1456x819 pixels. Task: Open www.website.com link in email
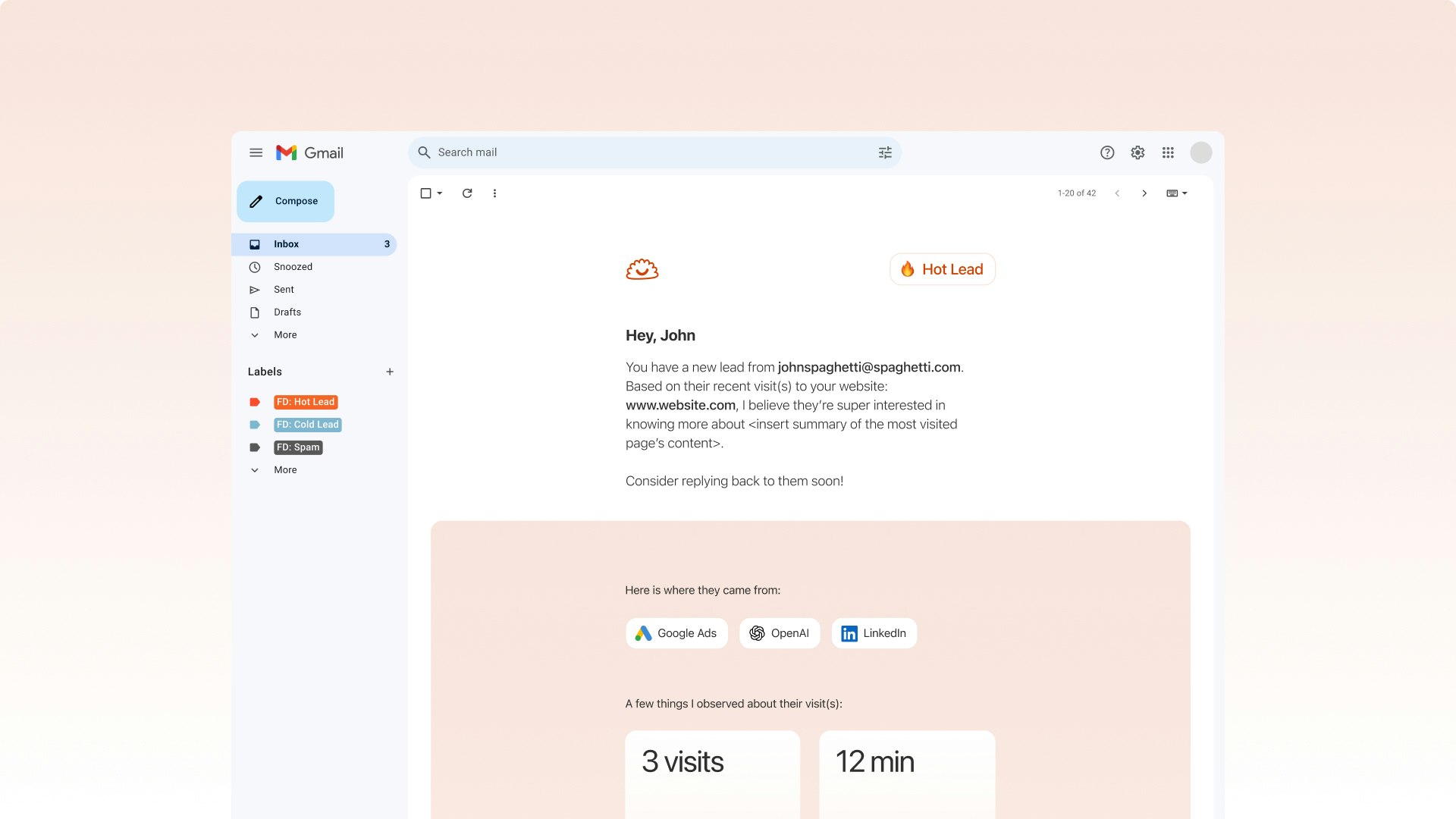pyautogui.click(x=680, y=406)
